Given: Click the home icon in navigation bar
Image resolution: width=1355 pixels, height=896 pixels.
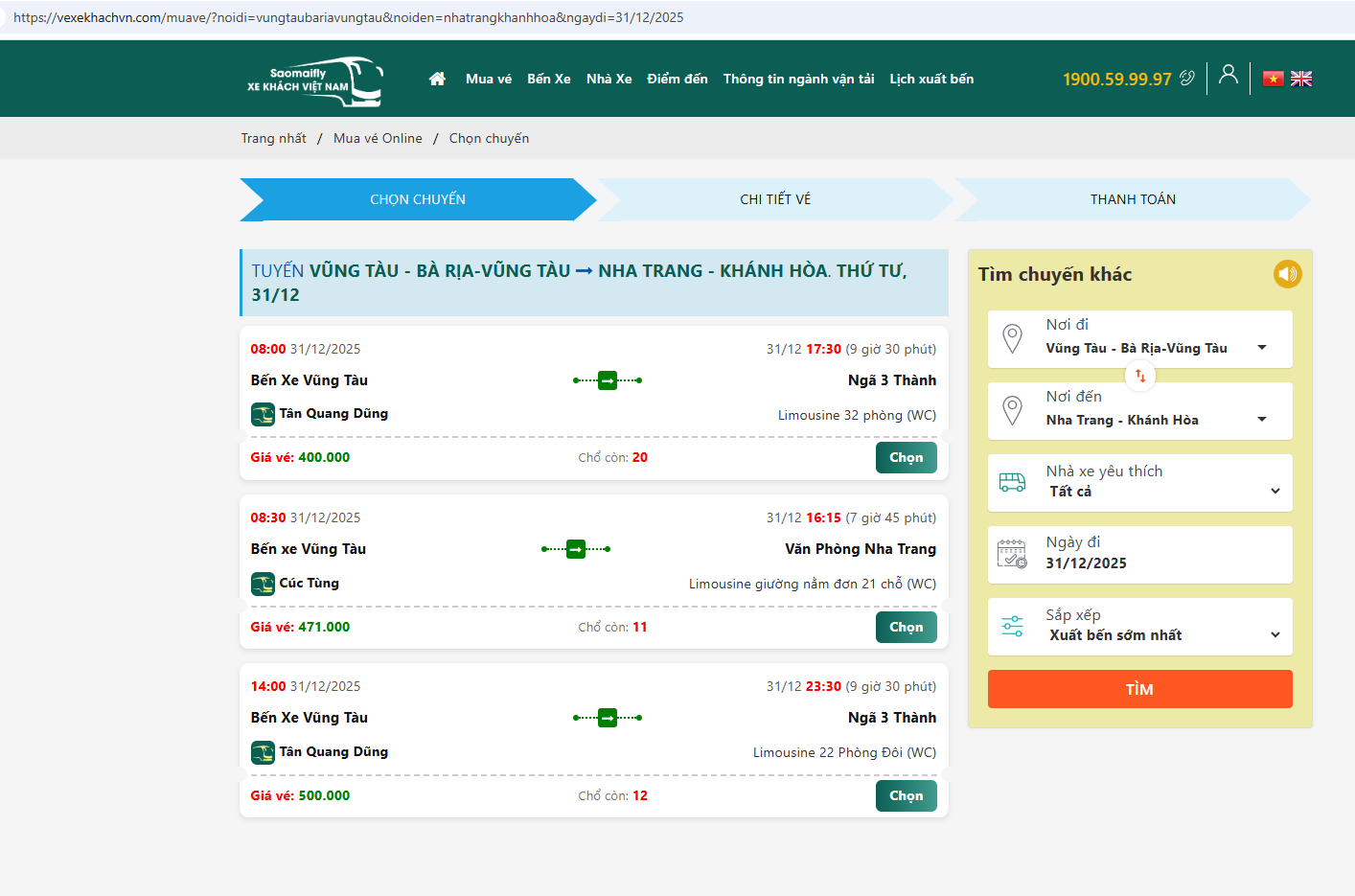Looking at the screenshot, I should (x=437, y=79).
